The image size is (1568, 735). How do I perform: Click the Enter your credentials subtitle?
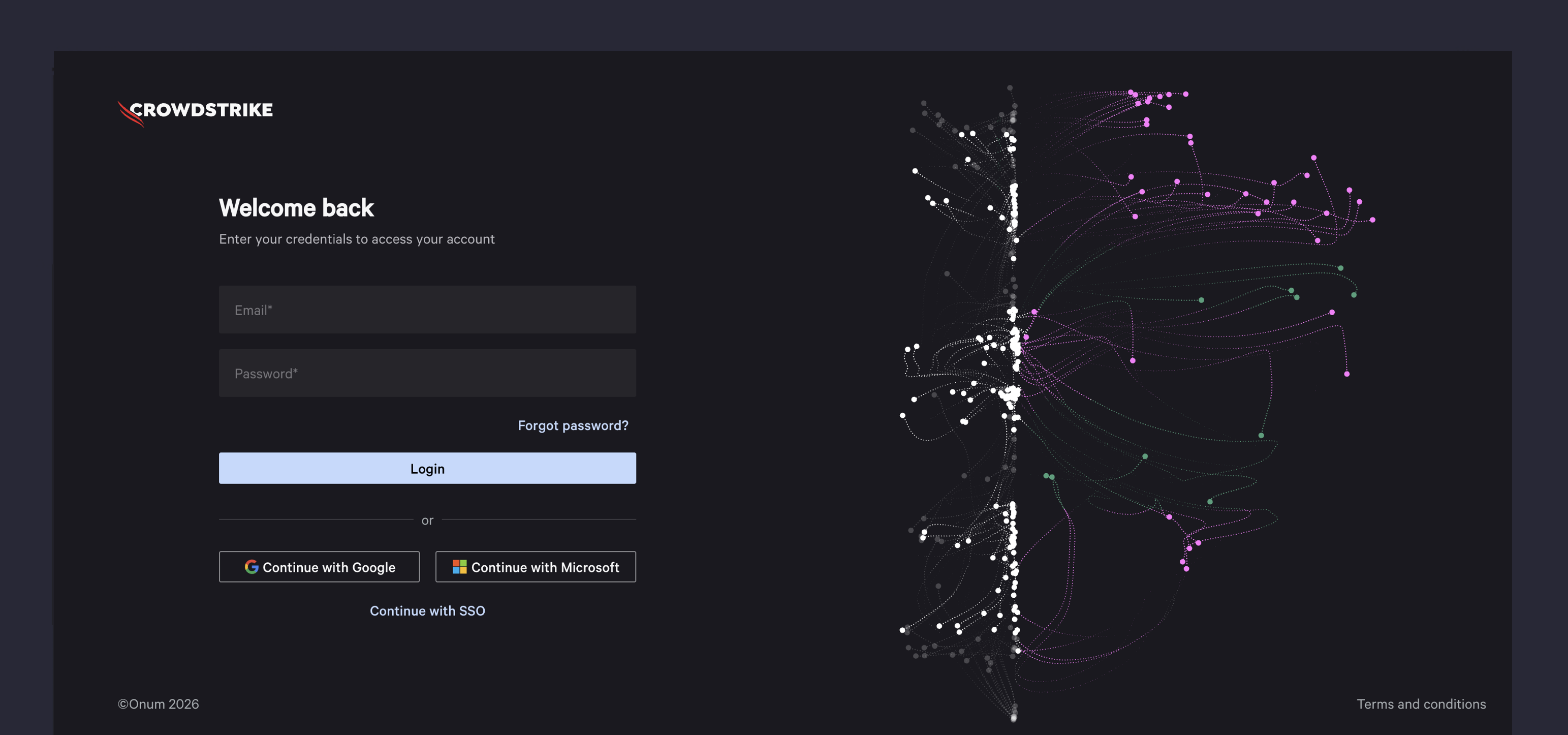tap(357, 239)
